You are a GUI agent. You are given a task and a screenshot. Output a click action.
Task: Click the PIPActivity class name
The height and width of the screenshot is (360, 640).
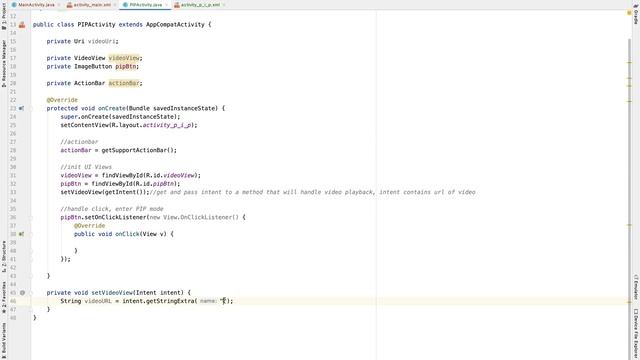(x=96, y=25)
